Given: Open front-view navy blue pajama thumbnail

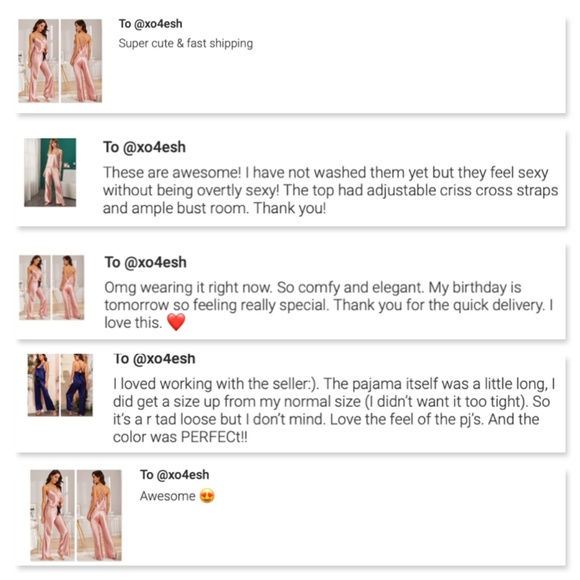Looking at the screenshot, I should click(x=43, y=385).
